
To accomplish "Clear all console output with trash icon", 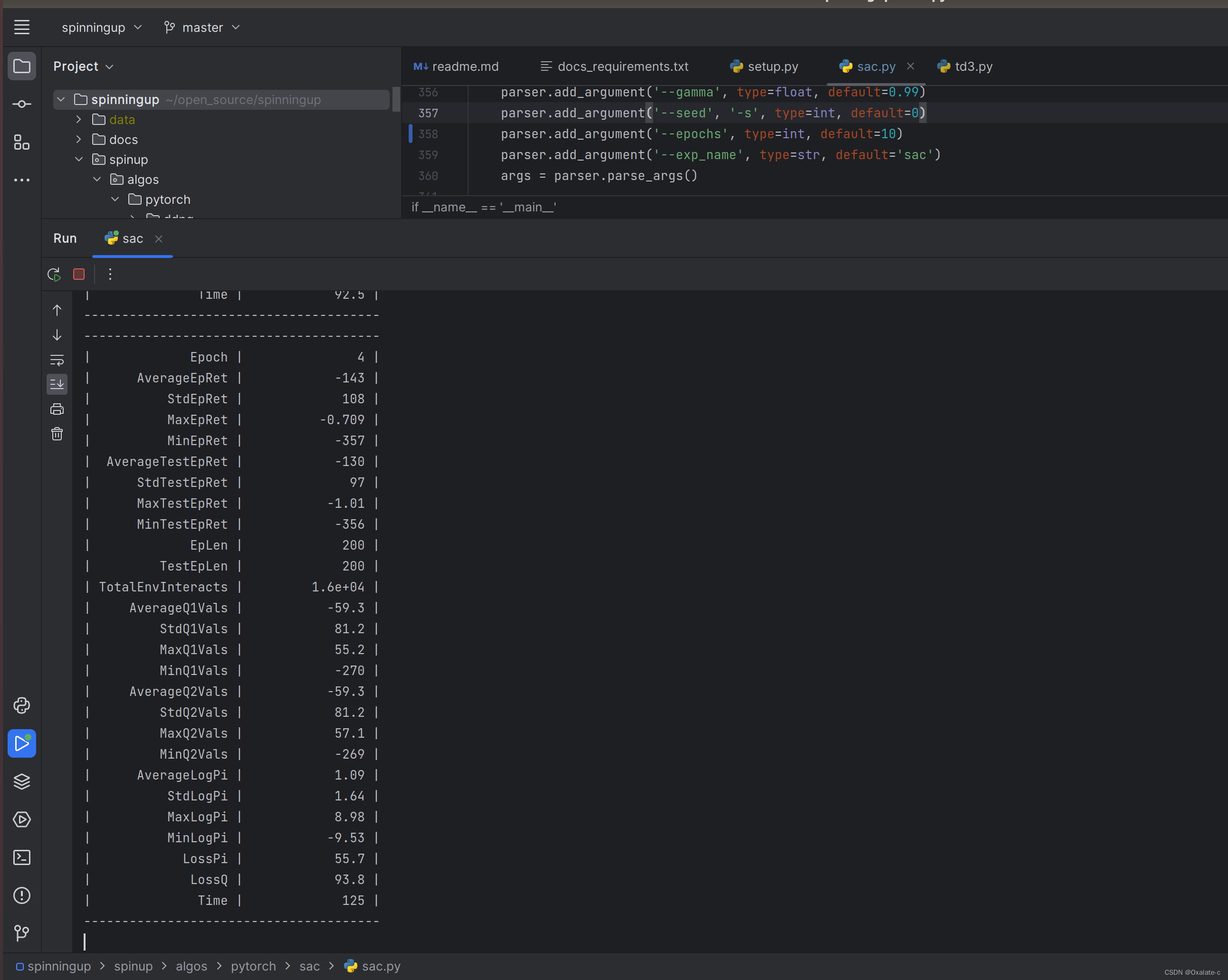I will click(57, 434).
